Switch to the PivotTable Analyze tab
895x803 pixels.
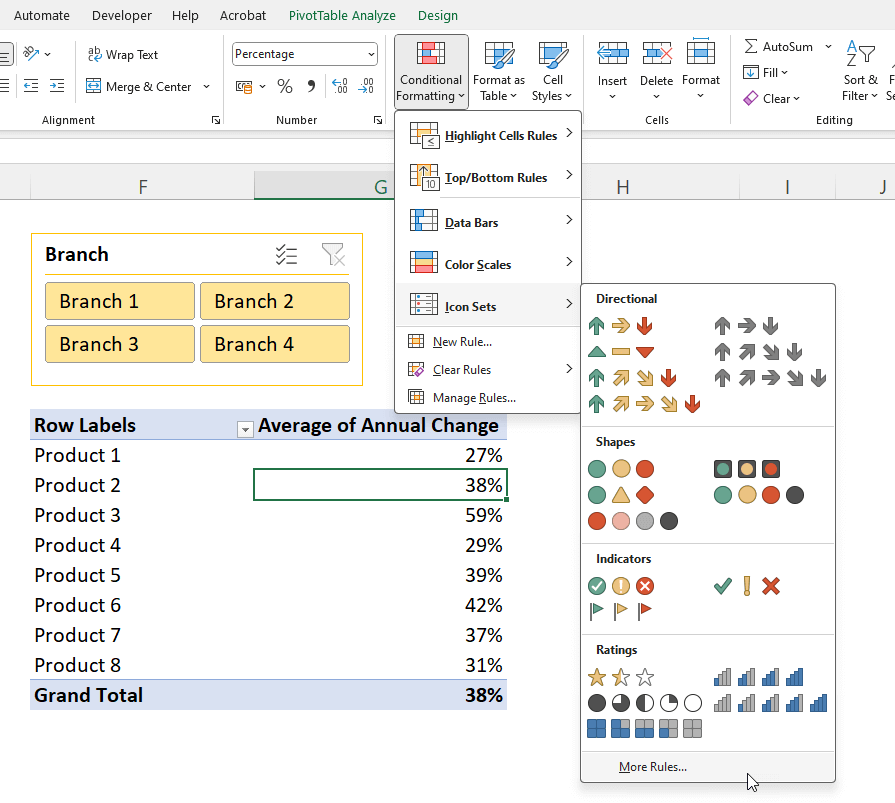[x=342, y=15]
